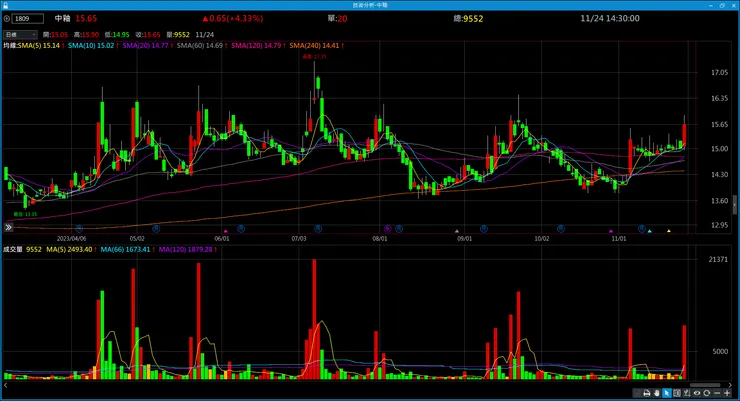Click the 17.05 price axis label
This screenshot has height=401, width=740.
click(x=719, y=73)
